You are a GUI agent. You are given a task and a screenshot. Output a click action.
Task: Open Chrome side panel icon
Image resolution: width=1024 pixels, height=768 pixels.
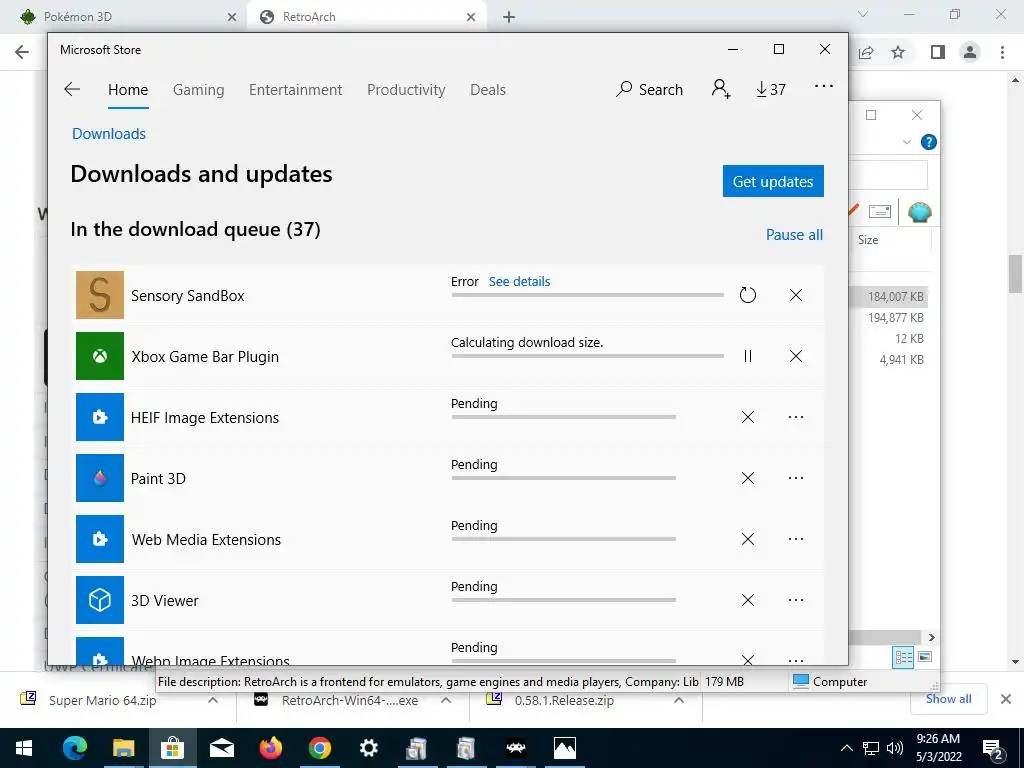(x=938, y=52)
